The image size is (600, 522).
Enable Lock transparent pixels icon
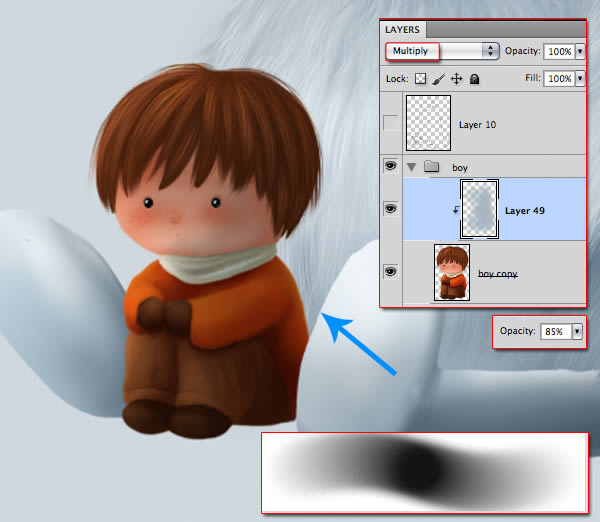[421, 79]
